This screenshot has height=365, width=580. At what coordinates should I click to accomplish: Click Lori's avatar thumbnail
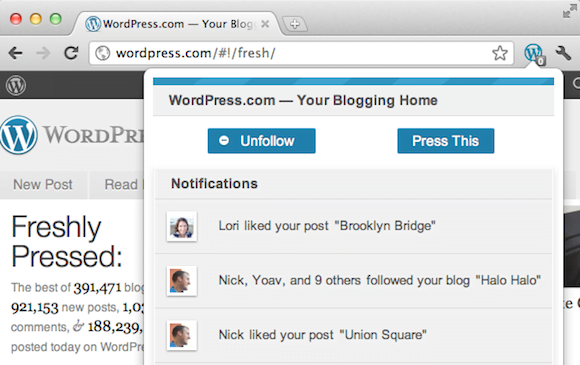(182, 226)
